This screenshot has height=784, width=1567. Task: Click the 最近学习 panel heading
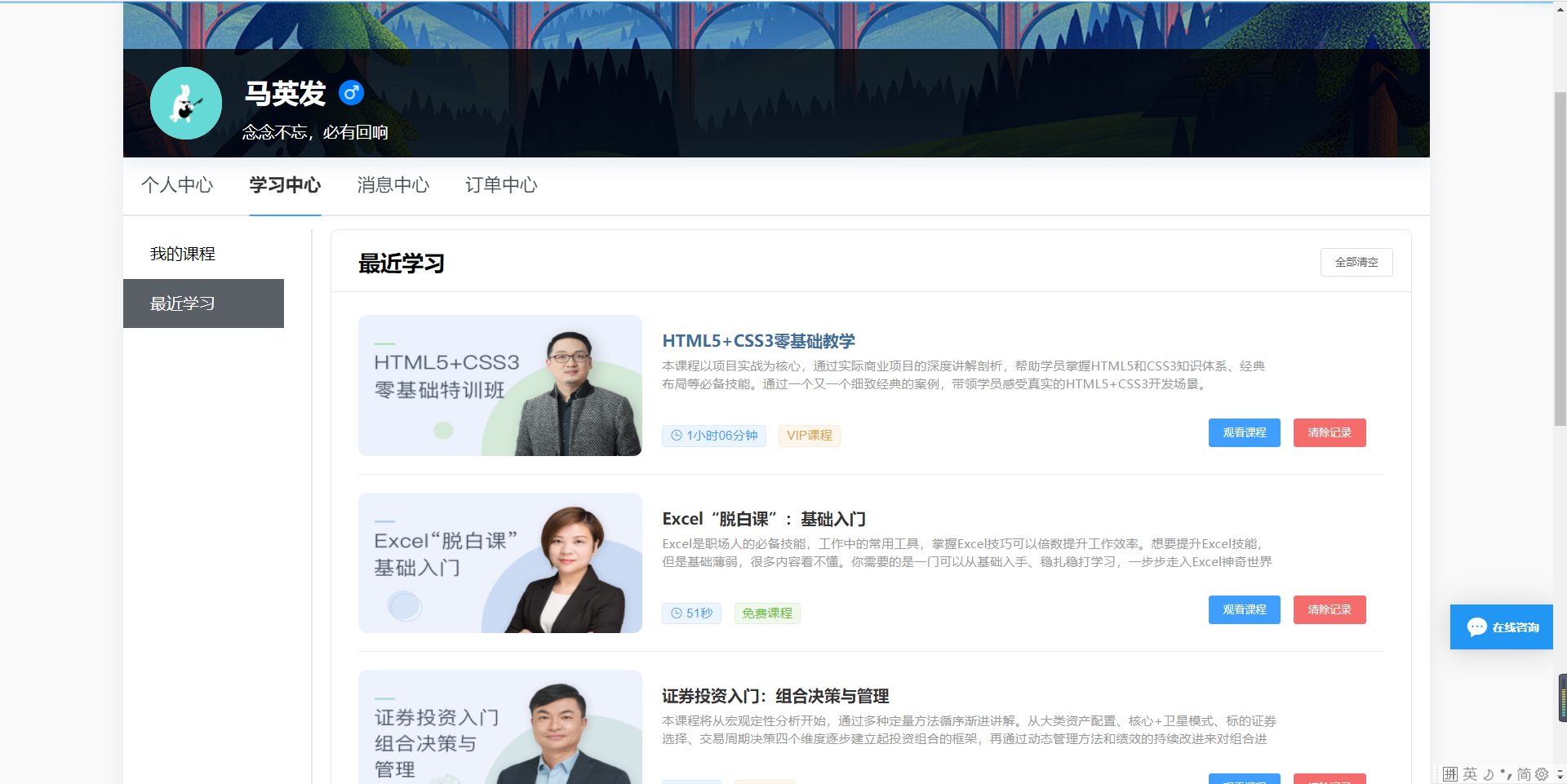pos(402,264)
